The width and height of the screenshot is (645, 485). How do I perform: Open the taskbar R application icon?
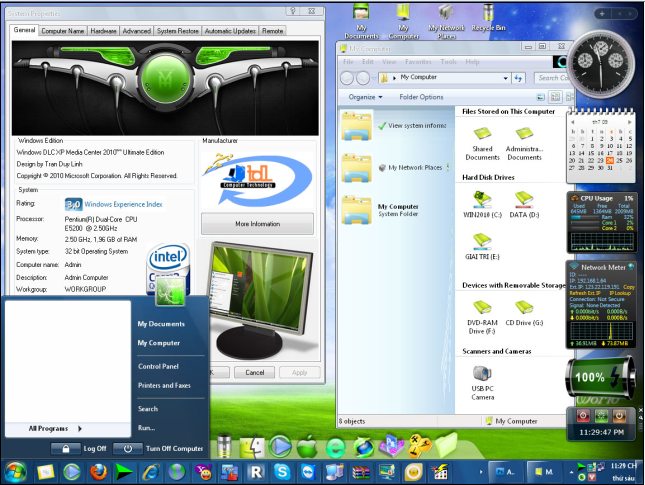point(256,472)
